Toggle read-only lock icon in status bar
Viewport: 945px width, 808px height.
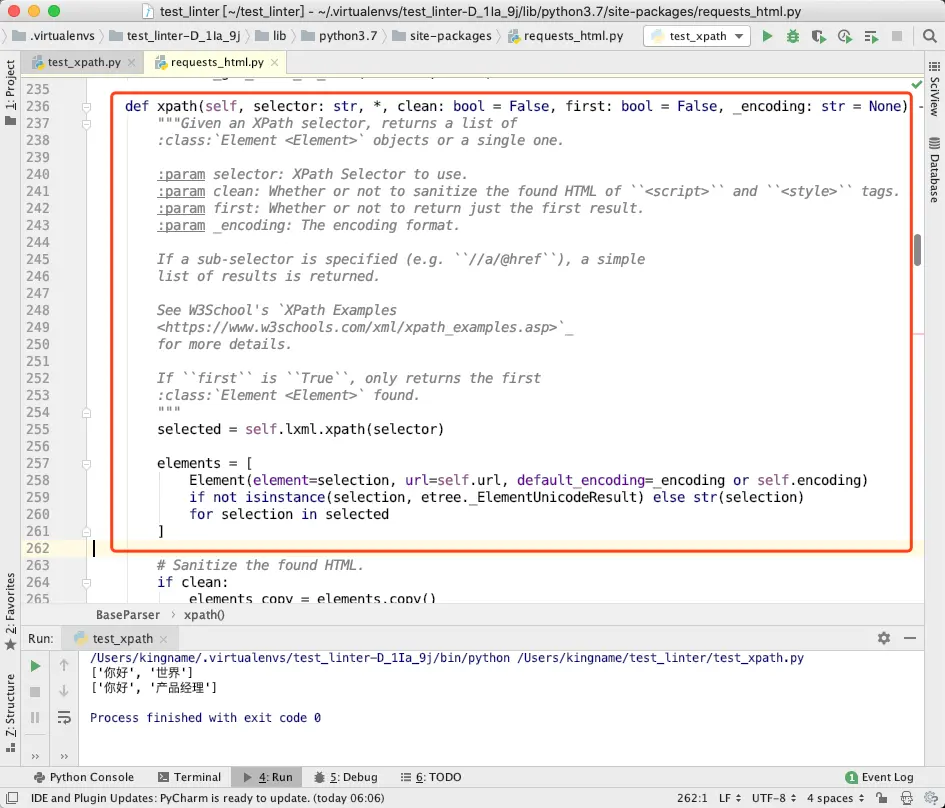tap(881, 798)
